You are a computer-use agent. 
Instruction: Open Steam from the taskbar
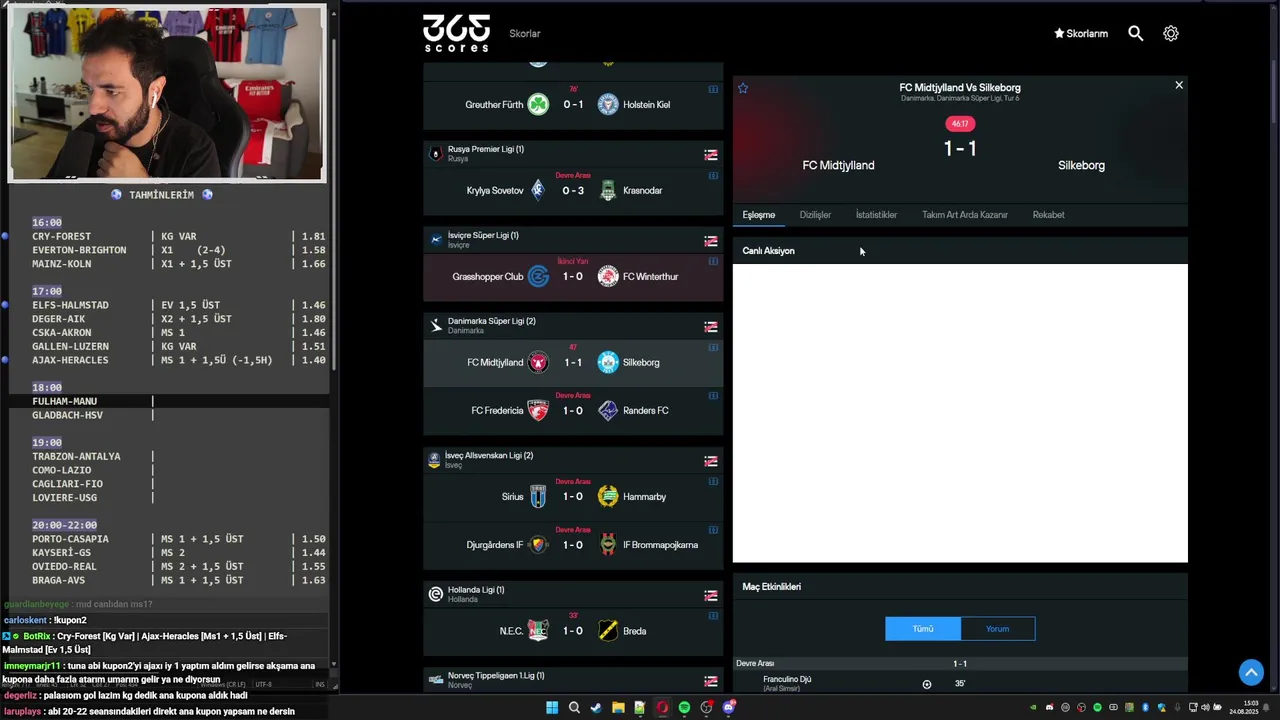[596, 708]
